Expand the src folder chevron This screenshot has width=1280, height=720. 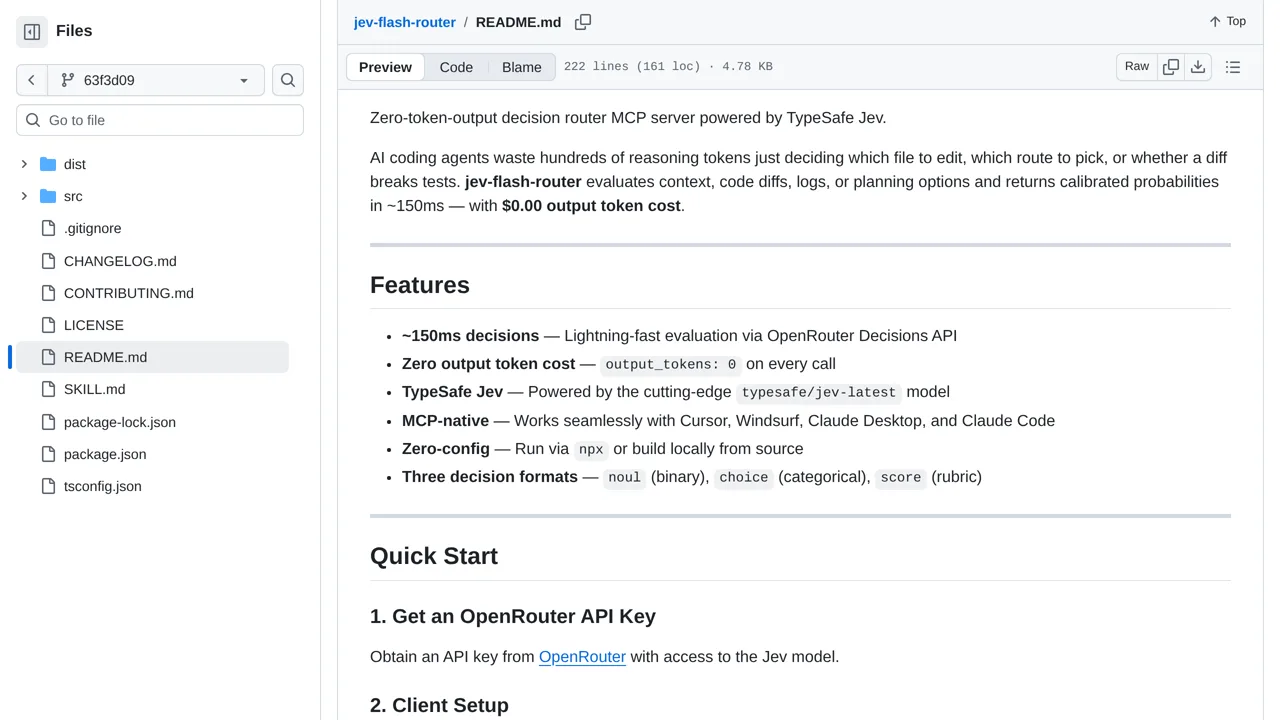(x=24, y=196)
